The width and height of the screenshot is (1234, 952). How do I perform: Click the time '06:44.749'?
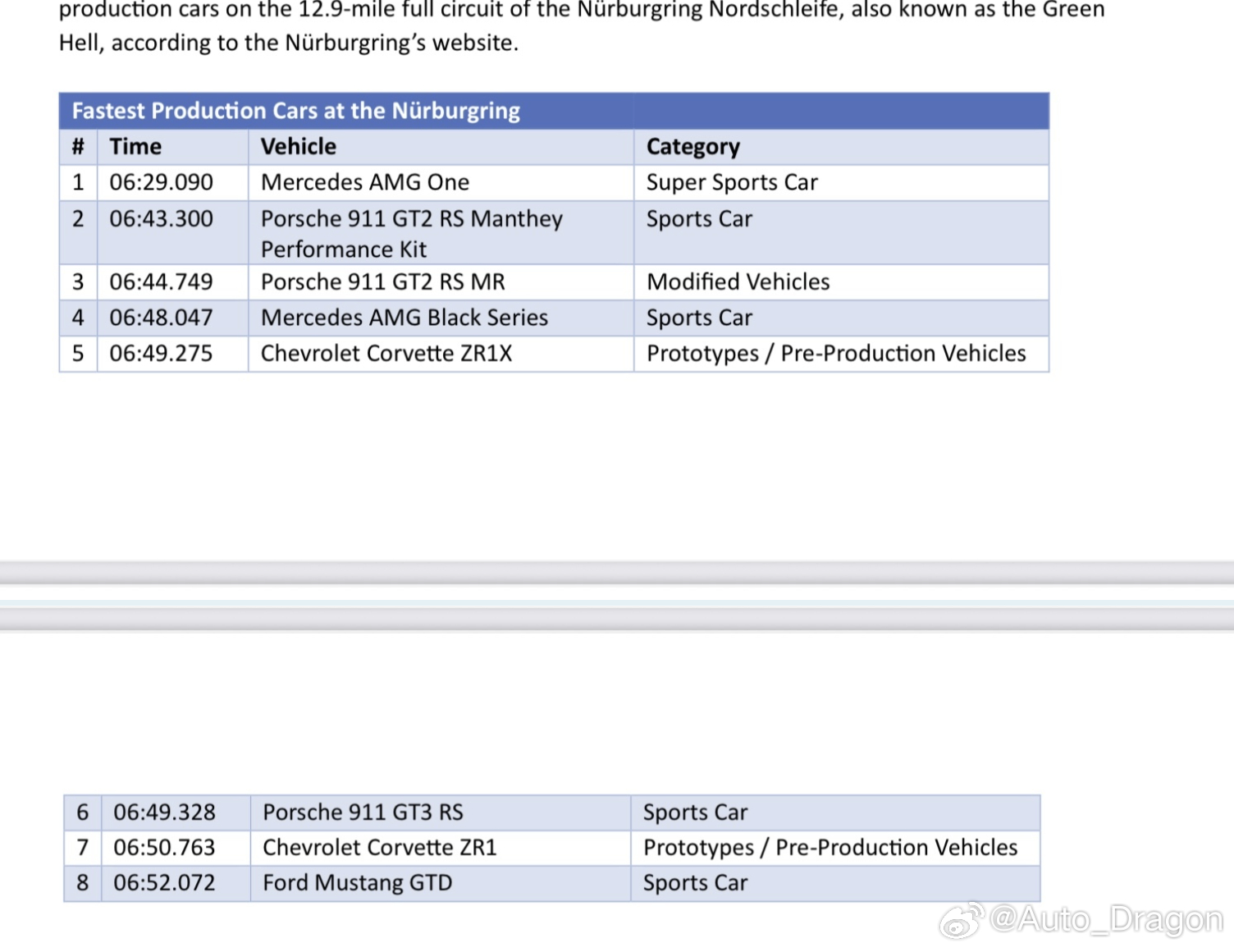pyautogui.click(x=161, y=282)
